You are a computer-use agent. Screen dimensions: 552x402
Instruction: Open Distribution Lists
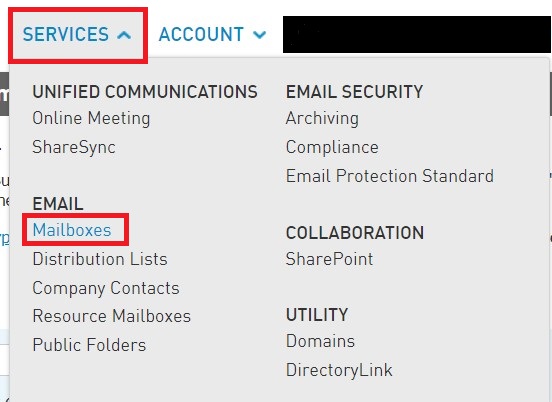click(x=100, y=259)
